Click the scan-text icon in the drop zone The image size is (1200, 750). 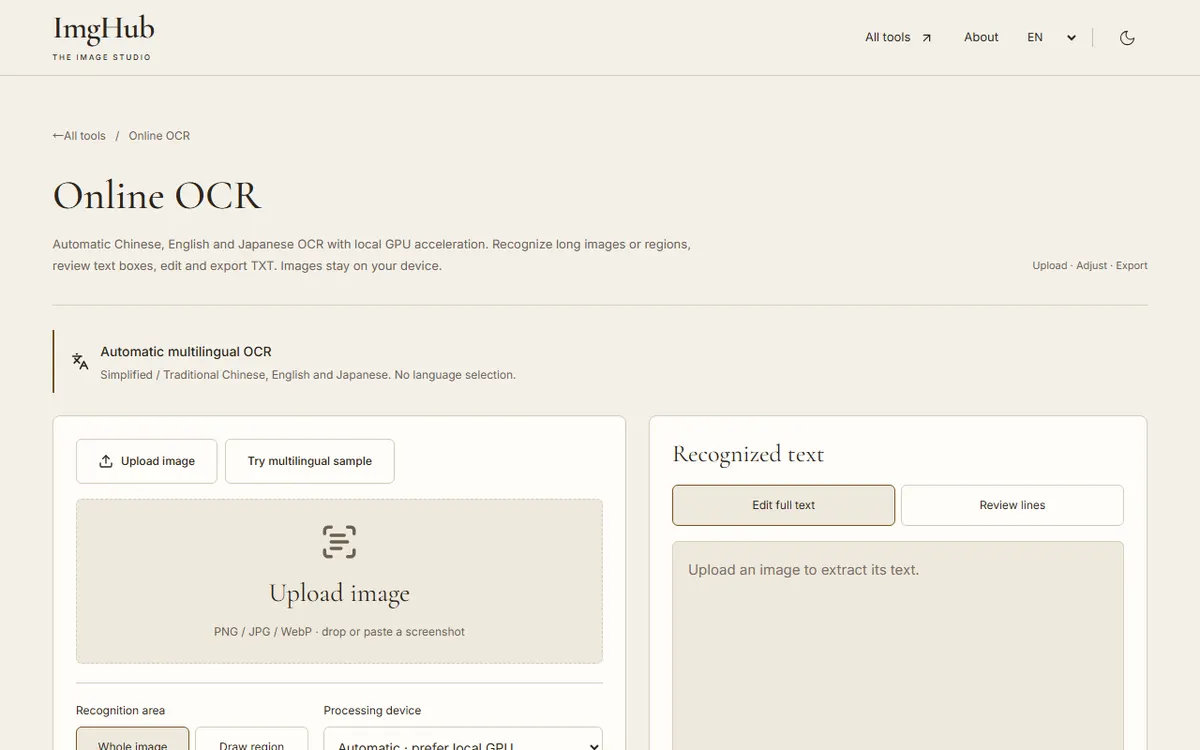click(x=339, y=542)
